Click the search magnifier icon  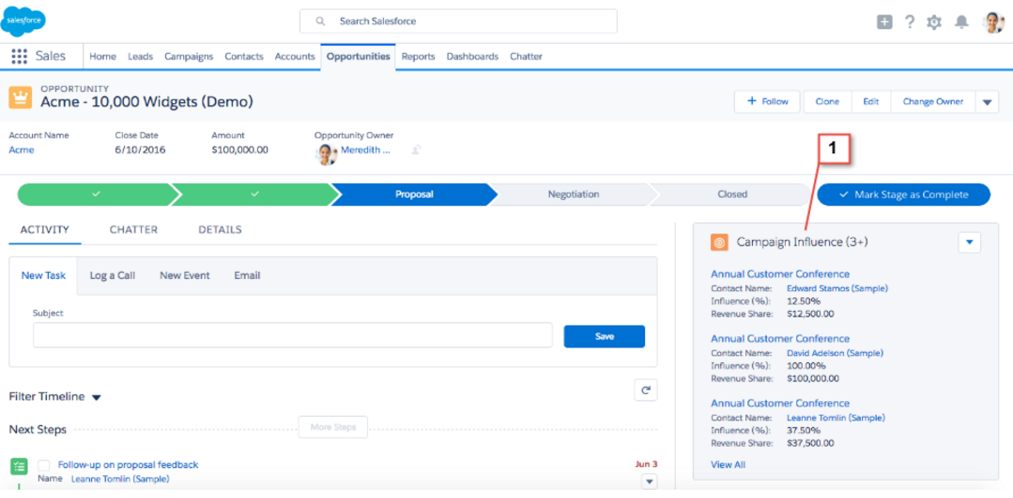[x=320, y=21]
